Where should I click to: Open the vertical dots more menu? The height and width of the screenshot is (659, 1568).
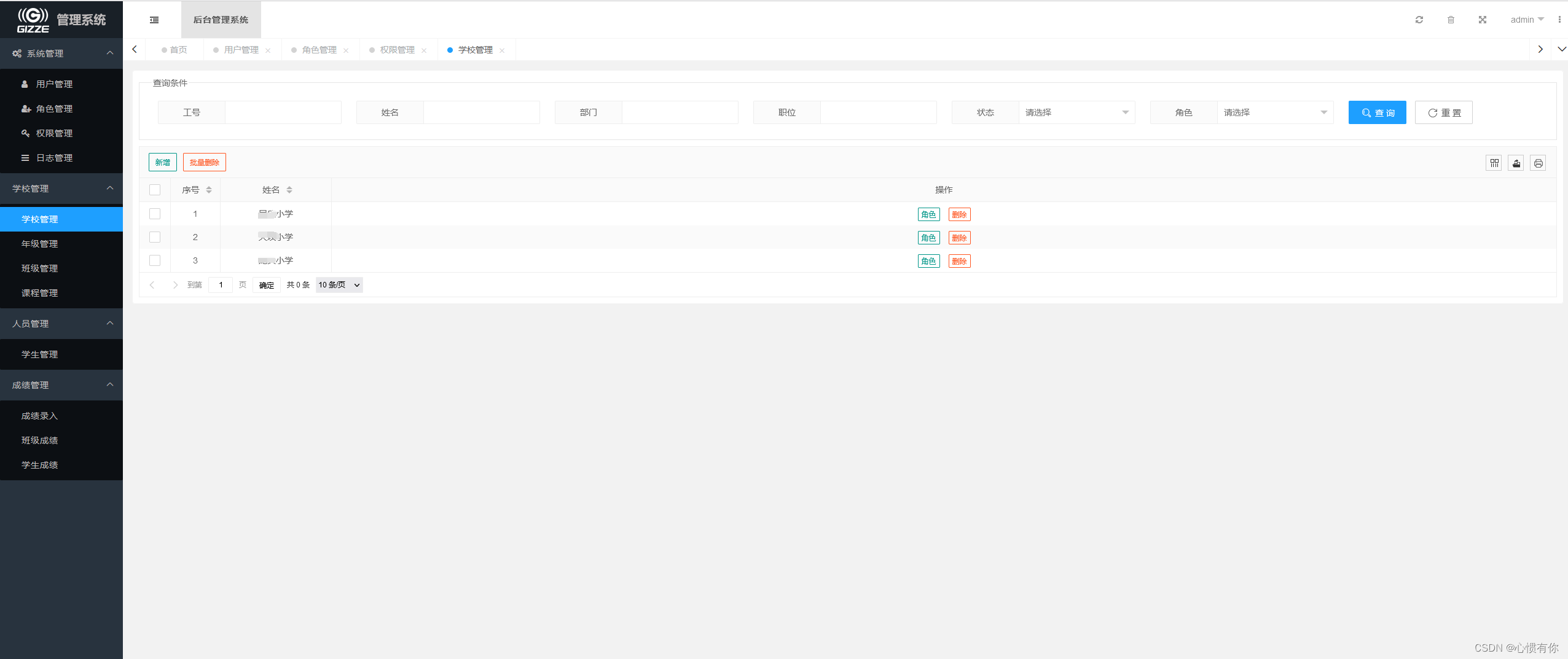pos(1559,20)
